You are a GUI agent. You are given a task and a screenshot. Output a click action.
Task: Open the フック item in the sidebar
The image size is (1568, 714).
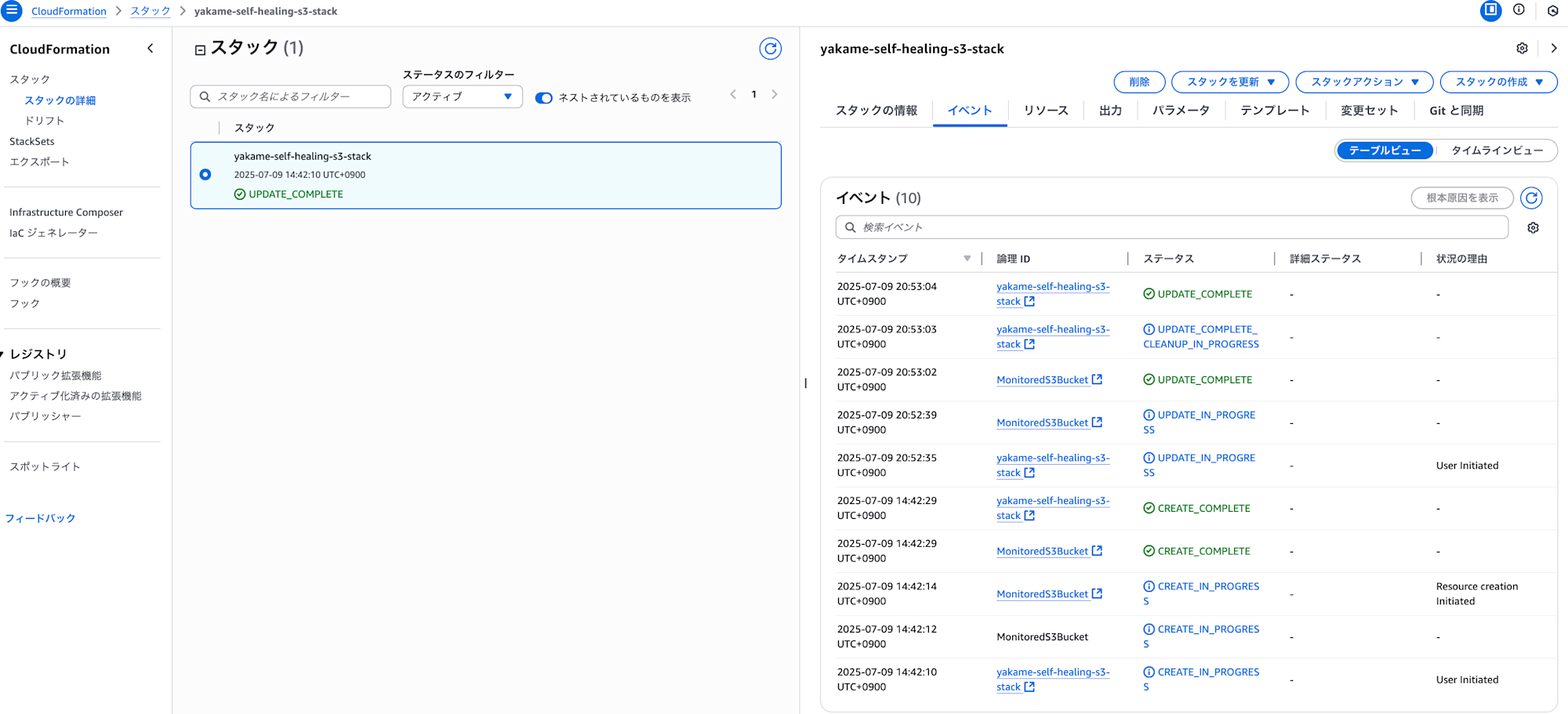(24, 303)
